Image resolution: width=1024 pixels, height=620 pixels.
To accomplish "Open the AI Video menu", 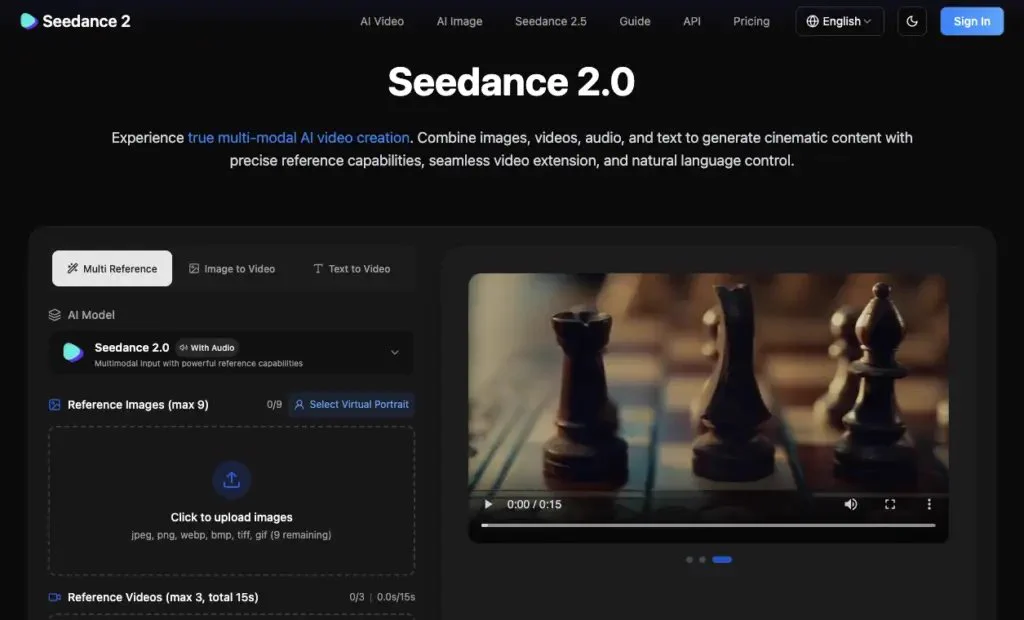I will coord(382,22).
